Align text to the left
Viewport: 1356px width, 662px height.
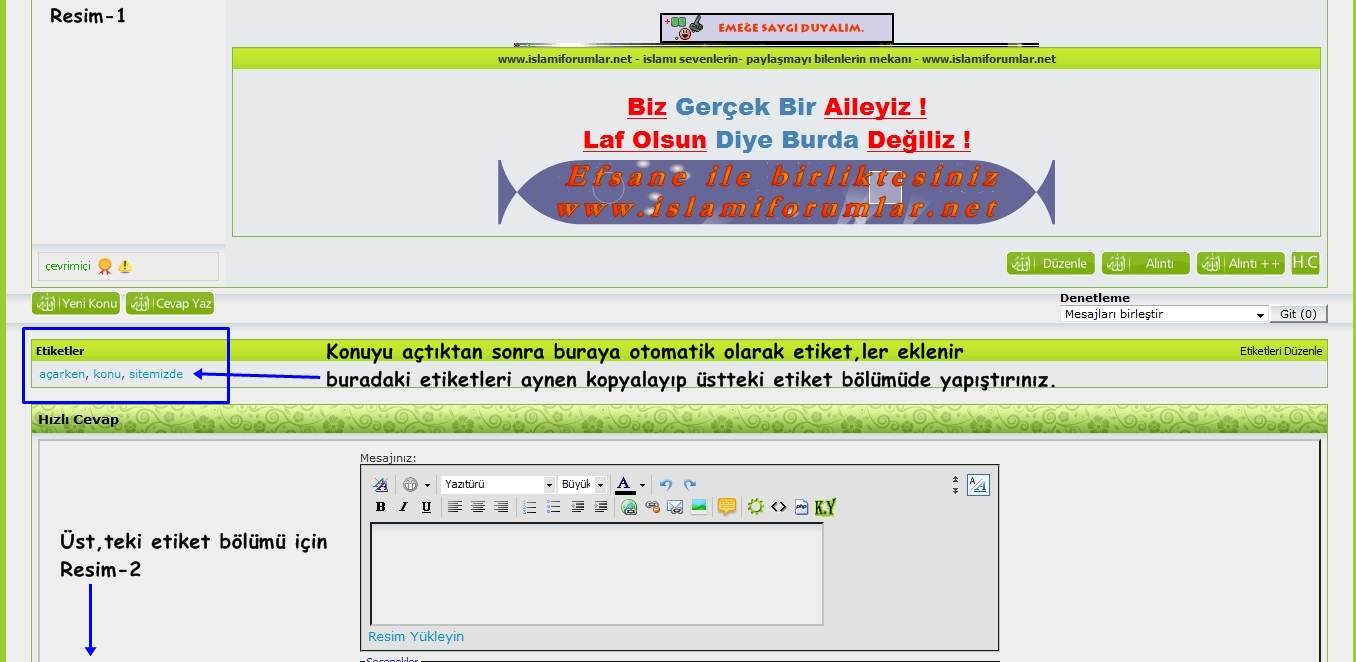[x=455, y=507]
